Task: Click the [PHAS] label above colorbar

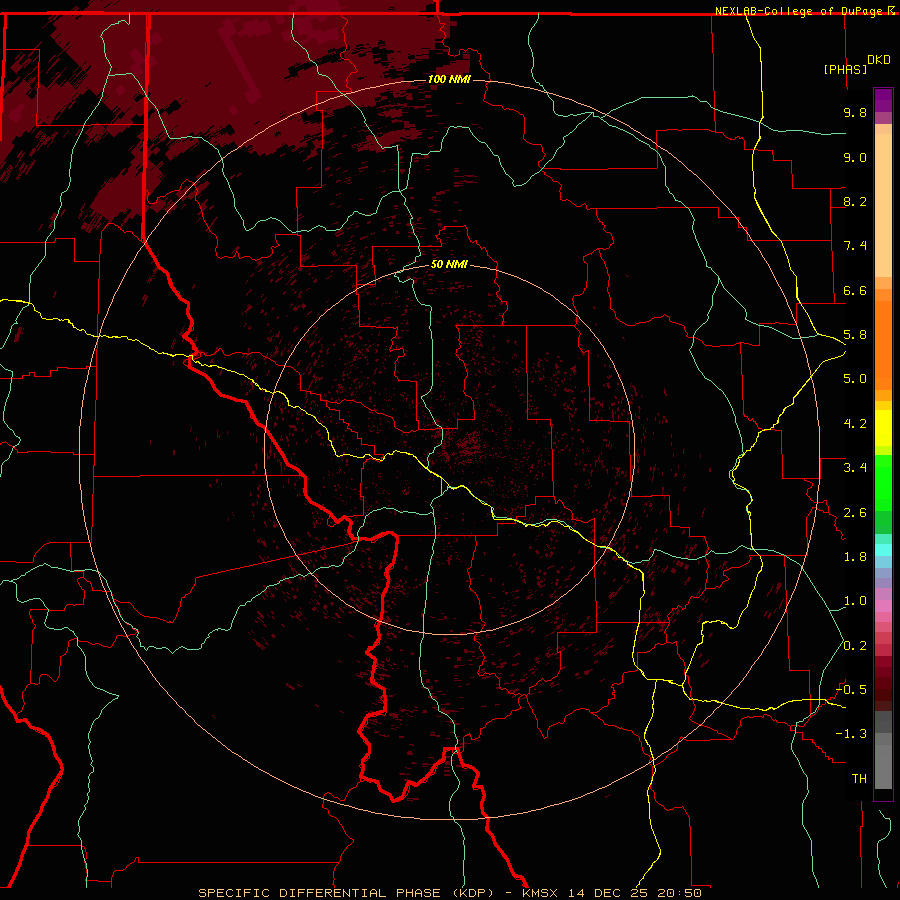Action: click(845, 69)
